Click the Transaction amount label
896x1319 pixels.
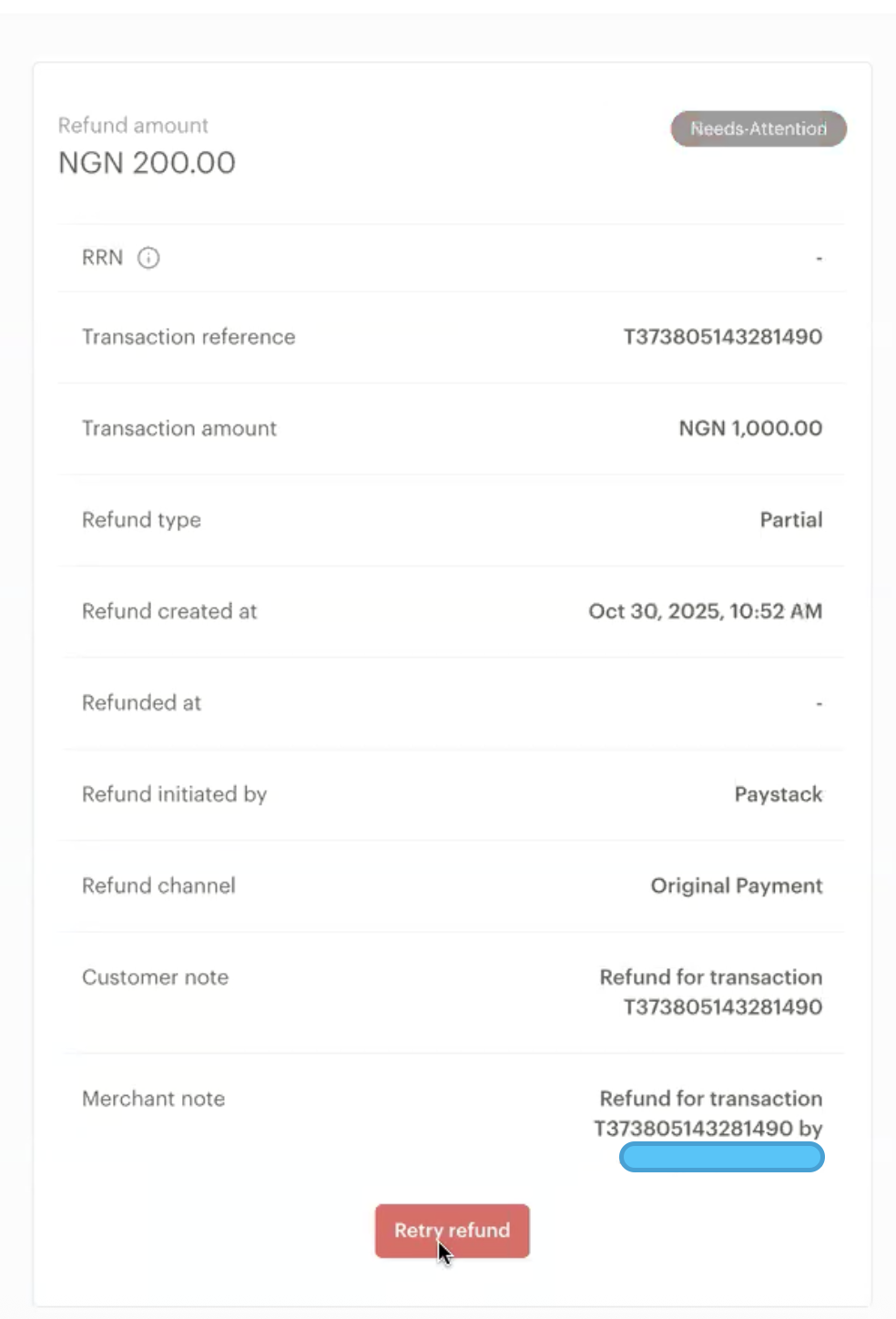pos(179,428)
